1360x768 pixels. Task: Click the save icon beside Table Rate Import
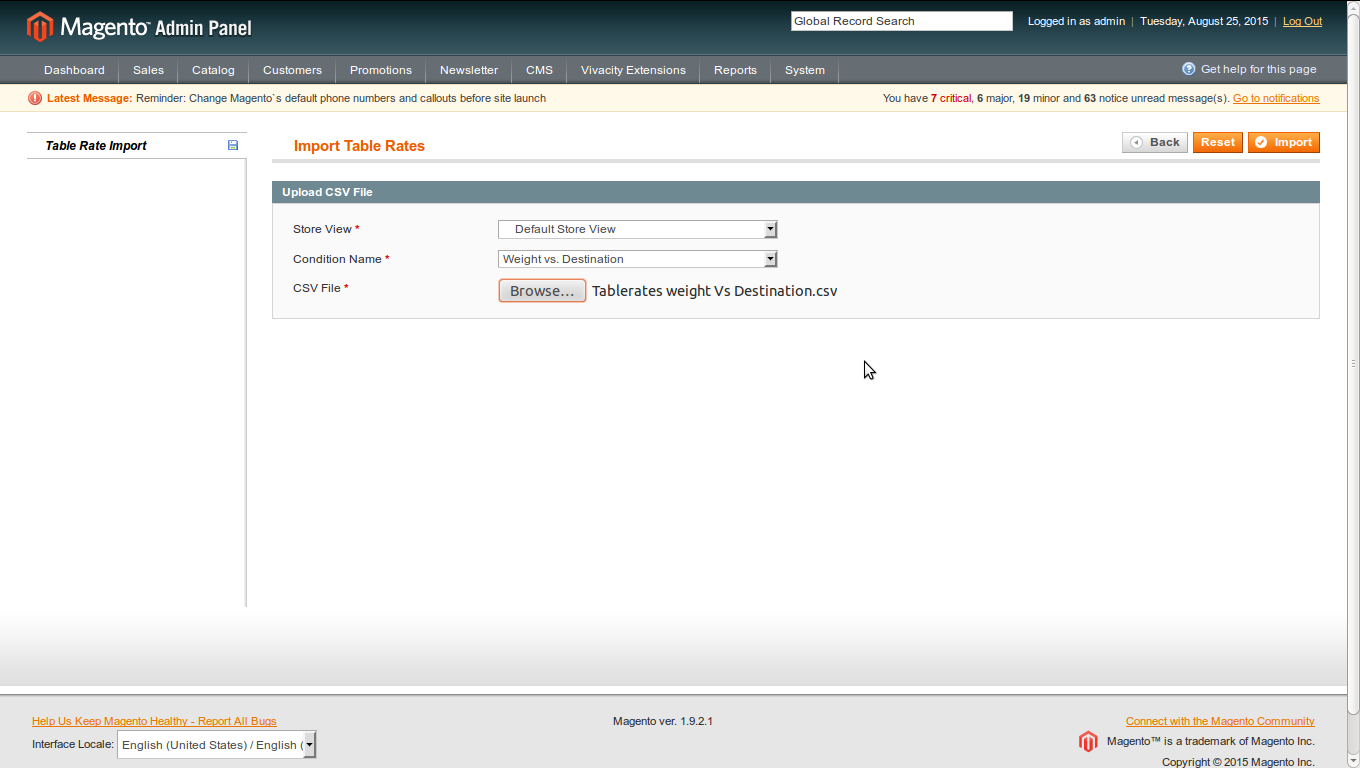point(233,145)
